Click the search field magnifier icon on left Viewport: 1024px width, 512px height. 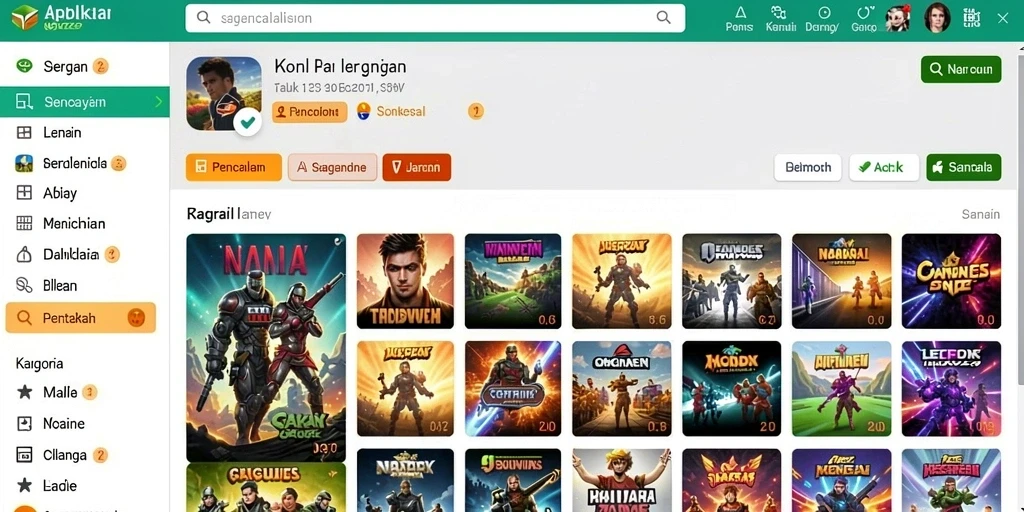pyautogui.click(x=204, y=18)
